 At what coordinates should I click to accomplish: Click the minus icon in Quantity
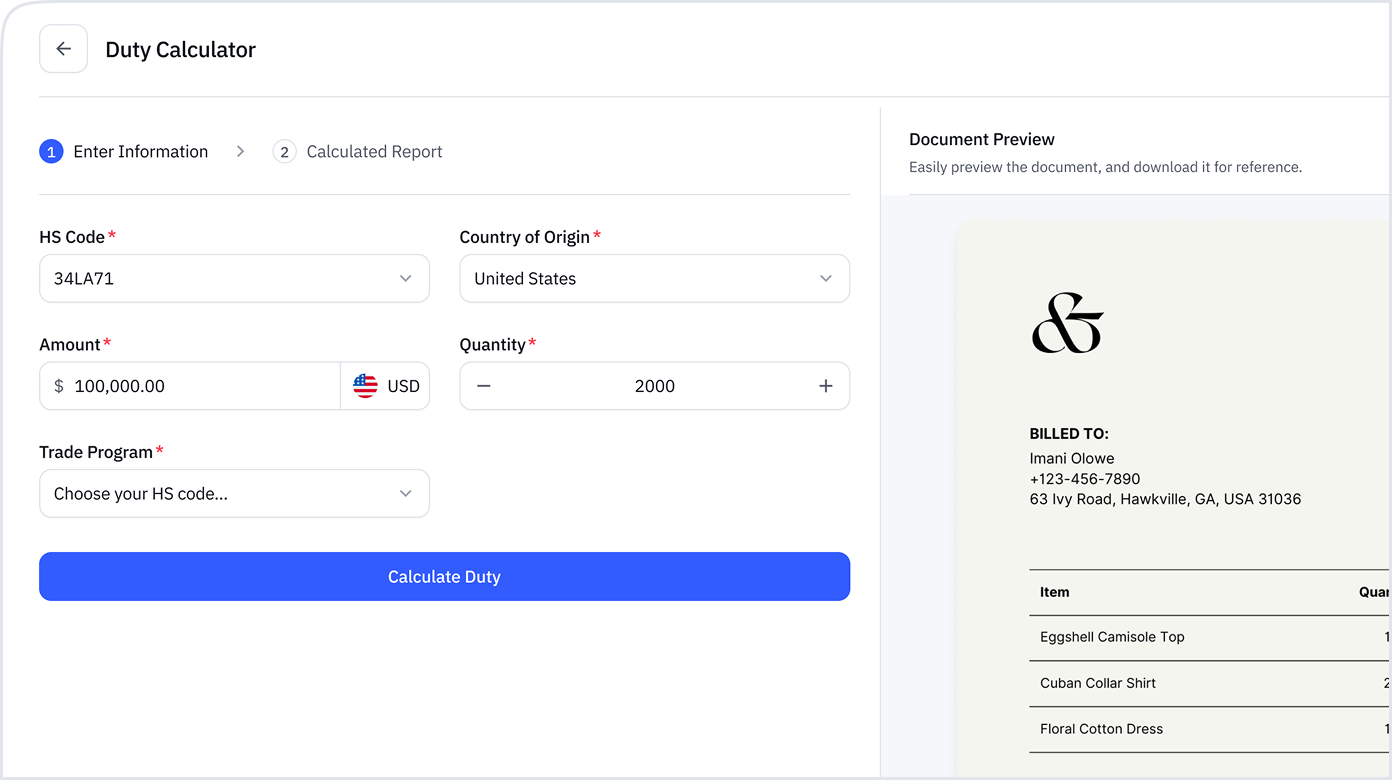point(484,386)
